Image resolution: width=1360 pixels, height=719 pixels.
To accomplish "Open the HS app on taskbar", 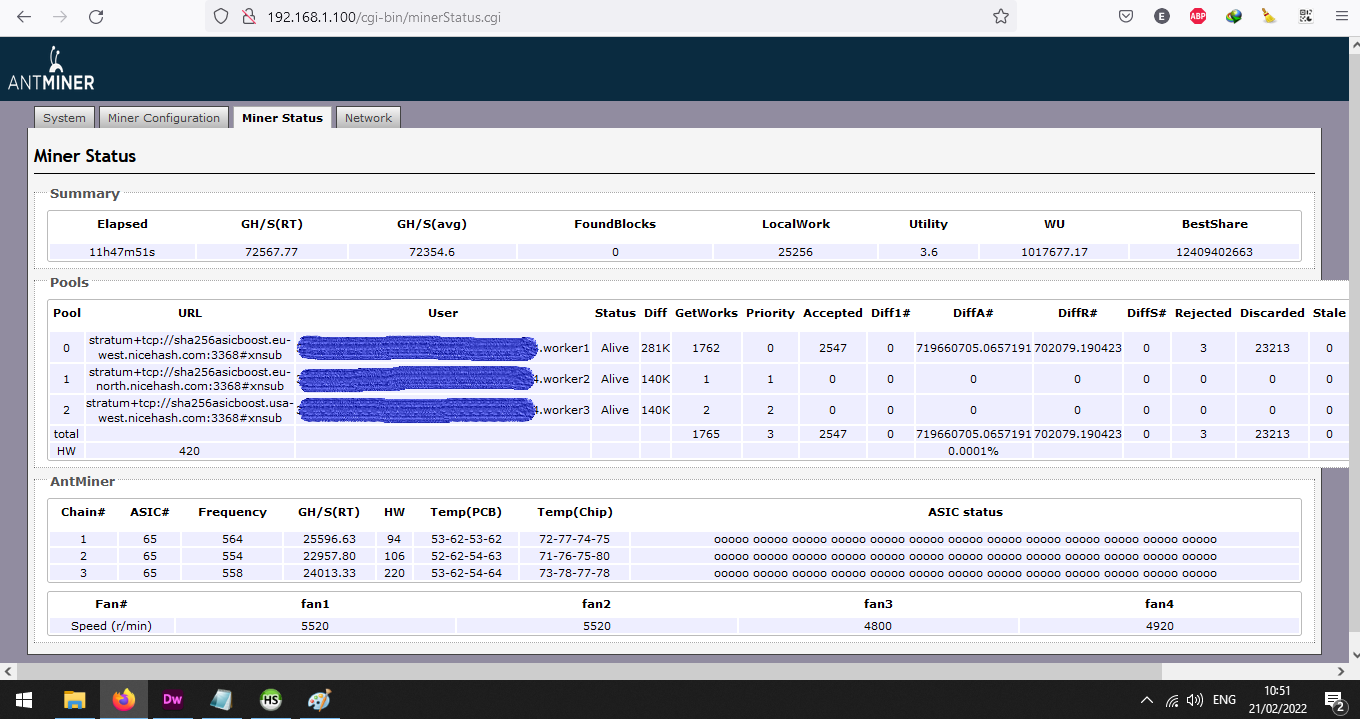I will pyautogui.click(x=270, y=700).
